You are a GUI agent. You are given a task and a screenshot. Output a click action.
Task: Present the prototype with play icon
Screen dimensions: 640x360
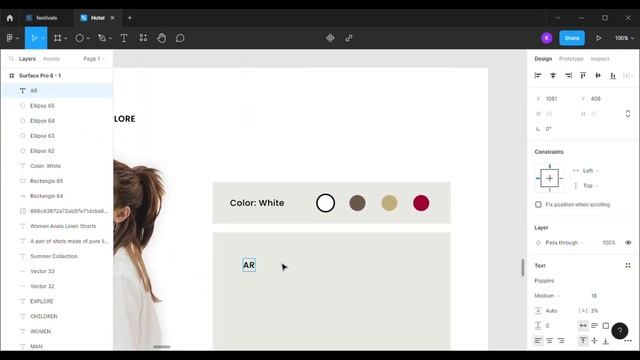(x=598, y=38)
